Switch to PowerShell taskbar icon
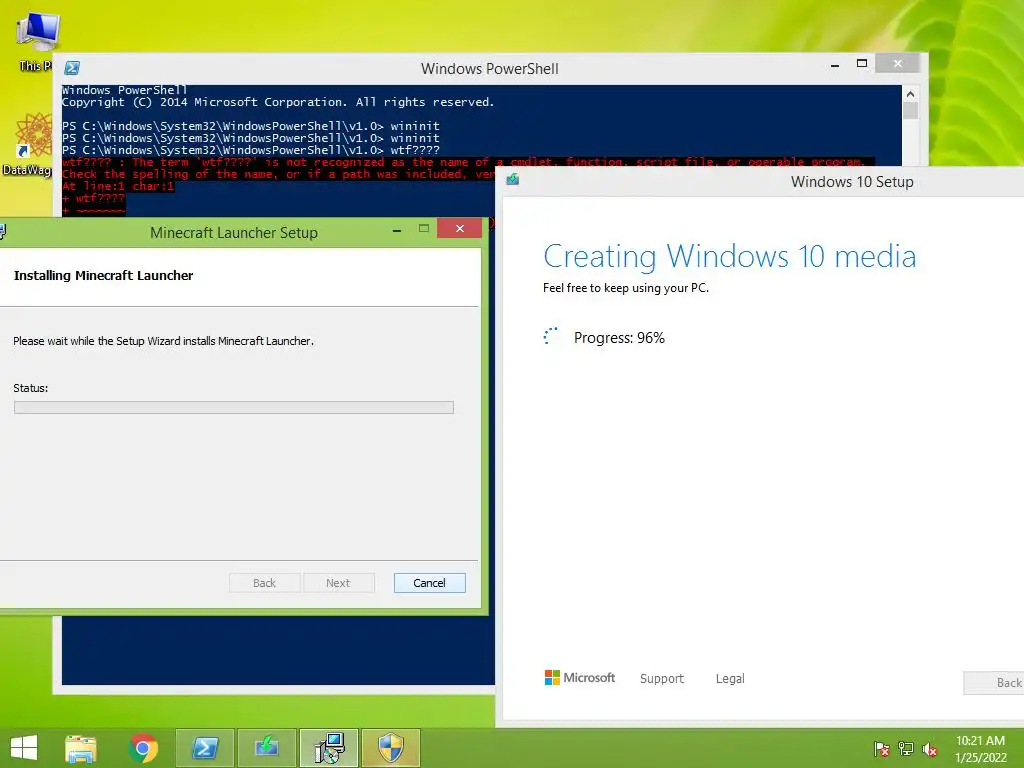1024x768 pixels. [x=204, y=748]
